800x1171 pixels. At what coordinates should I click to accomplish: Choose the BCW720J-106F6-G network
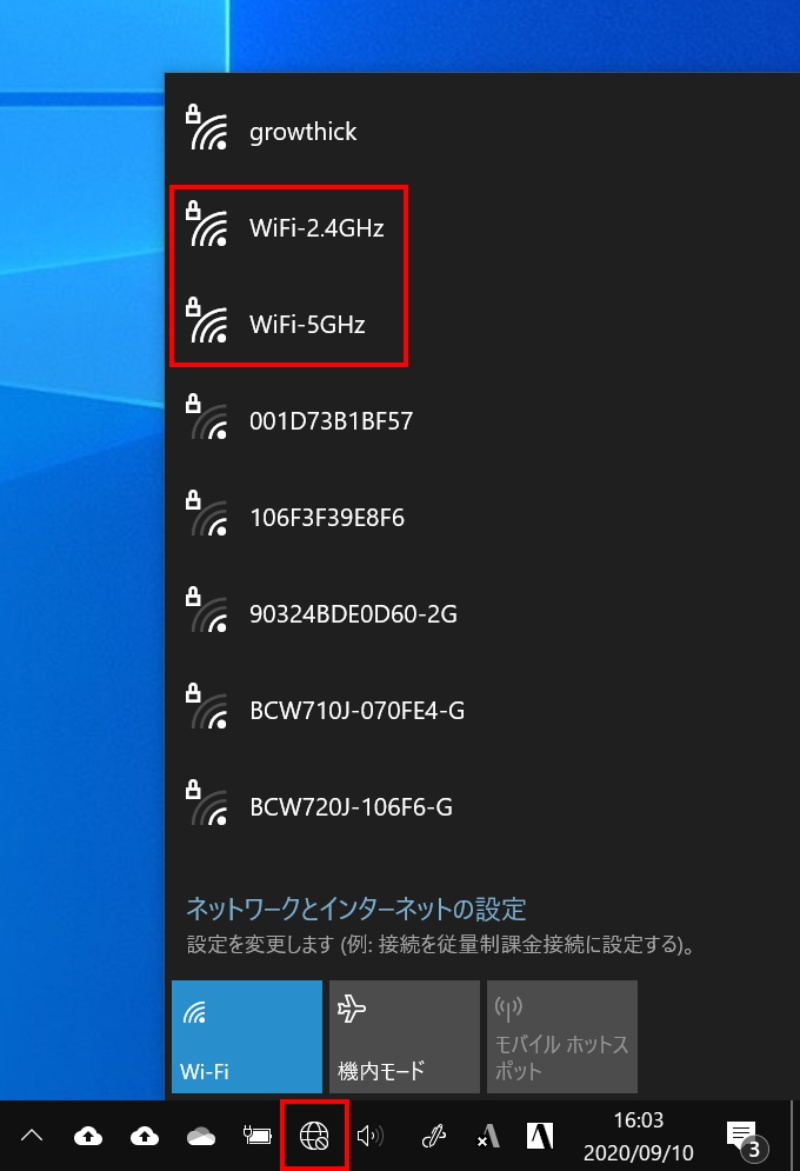(482, 807)
